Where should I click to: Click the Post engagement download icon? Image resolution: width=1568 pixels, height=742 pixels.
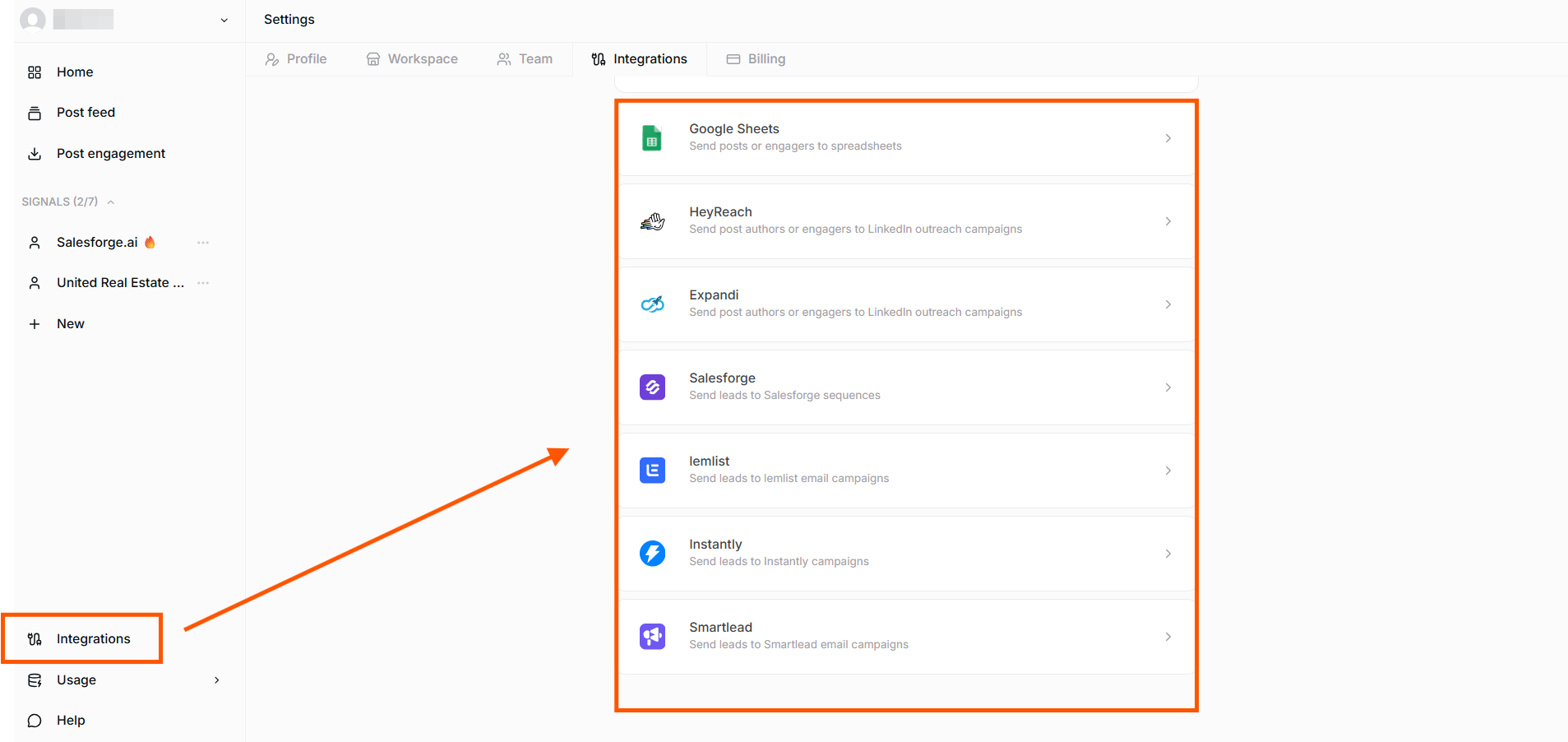pyautogui.click(x=35, y=154)
